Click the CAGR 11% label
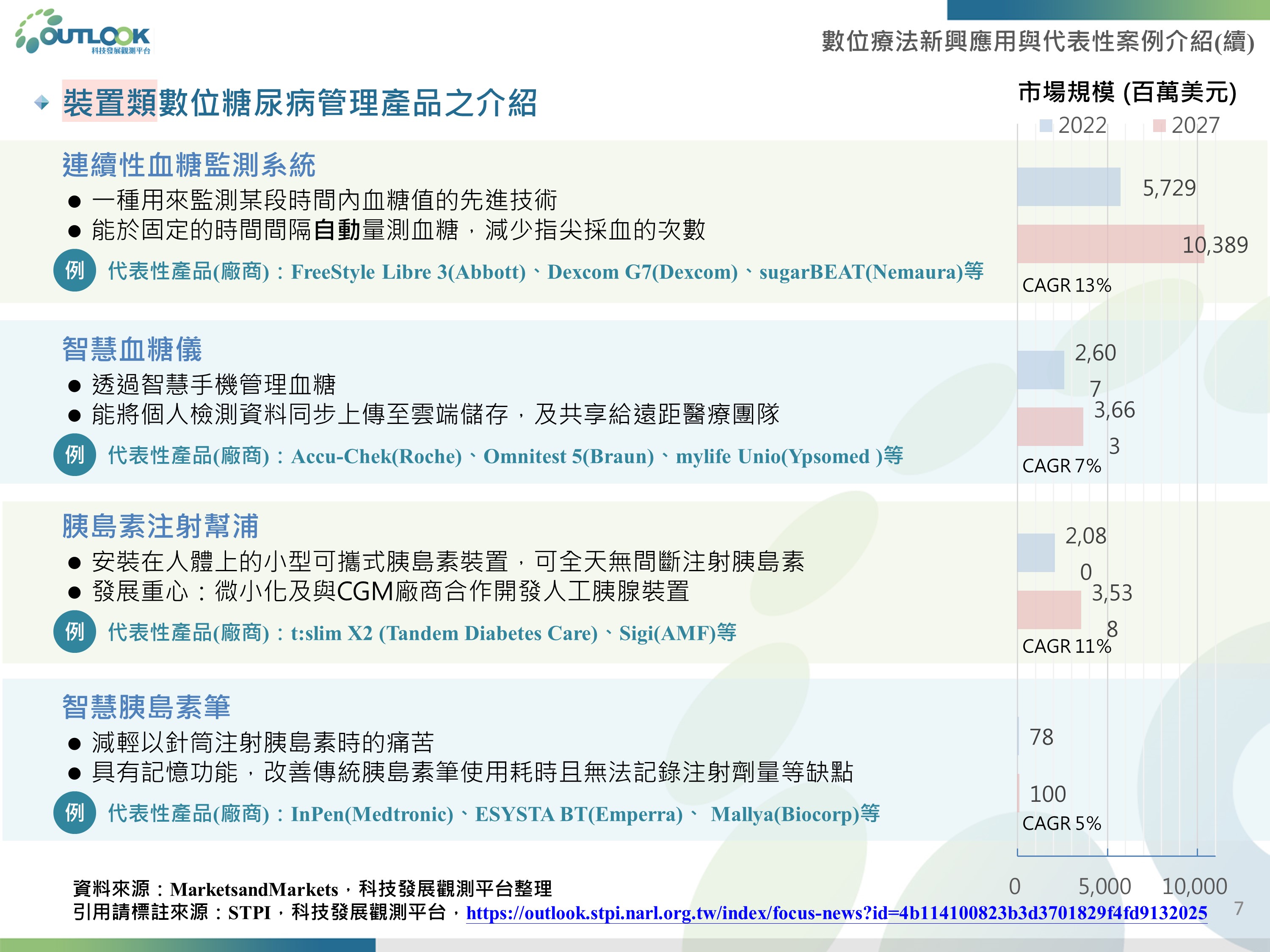Image resolution: width=1270 pixels, height=952 pixels. (x=1066, y=646)
